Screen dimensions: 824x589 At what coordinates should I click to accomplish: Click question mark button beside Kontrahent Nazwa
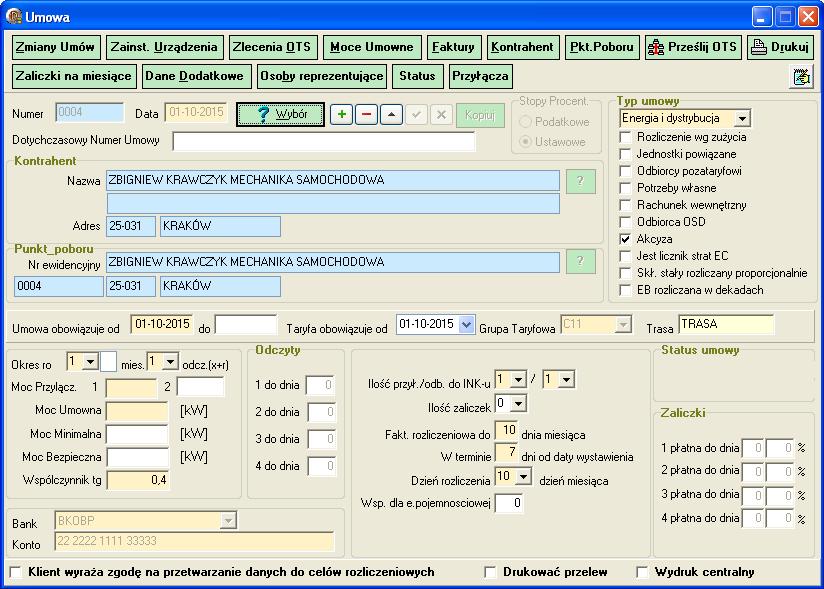(x=581, y=181)
